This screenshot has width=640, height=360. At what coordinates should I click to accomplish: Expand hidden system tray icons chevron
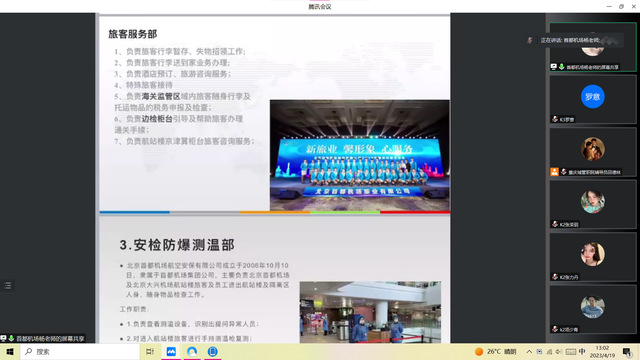(x=529, y=351)
